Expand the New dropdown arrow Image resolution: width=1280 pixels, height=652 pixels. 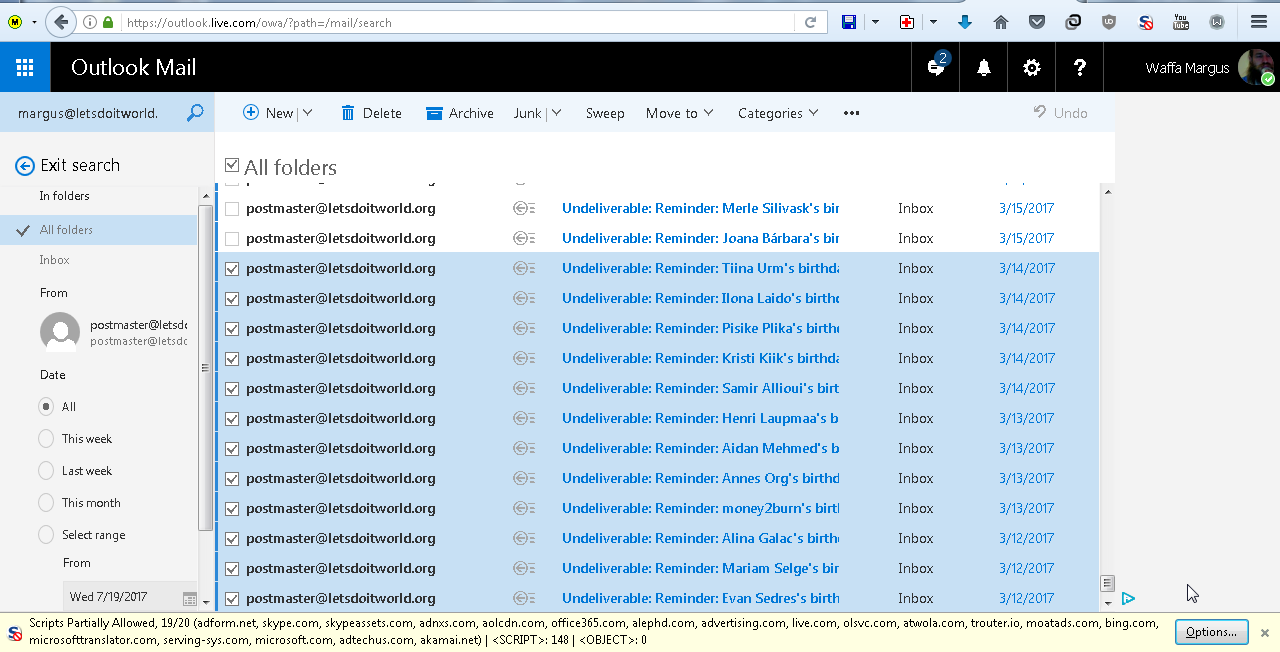[x=307, y=113]
